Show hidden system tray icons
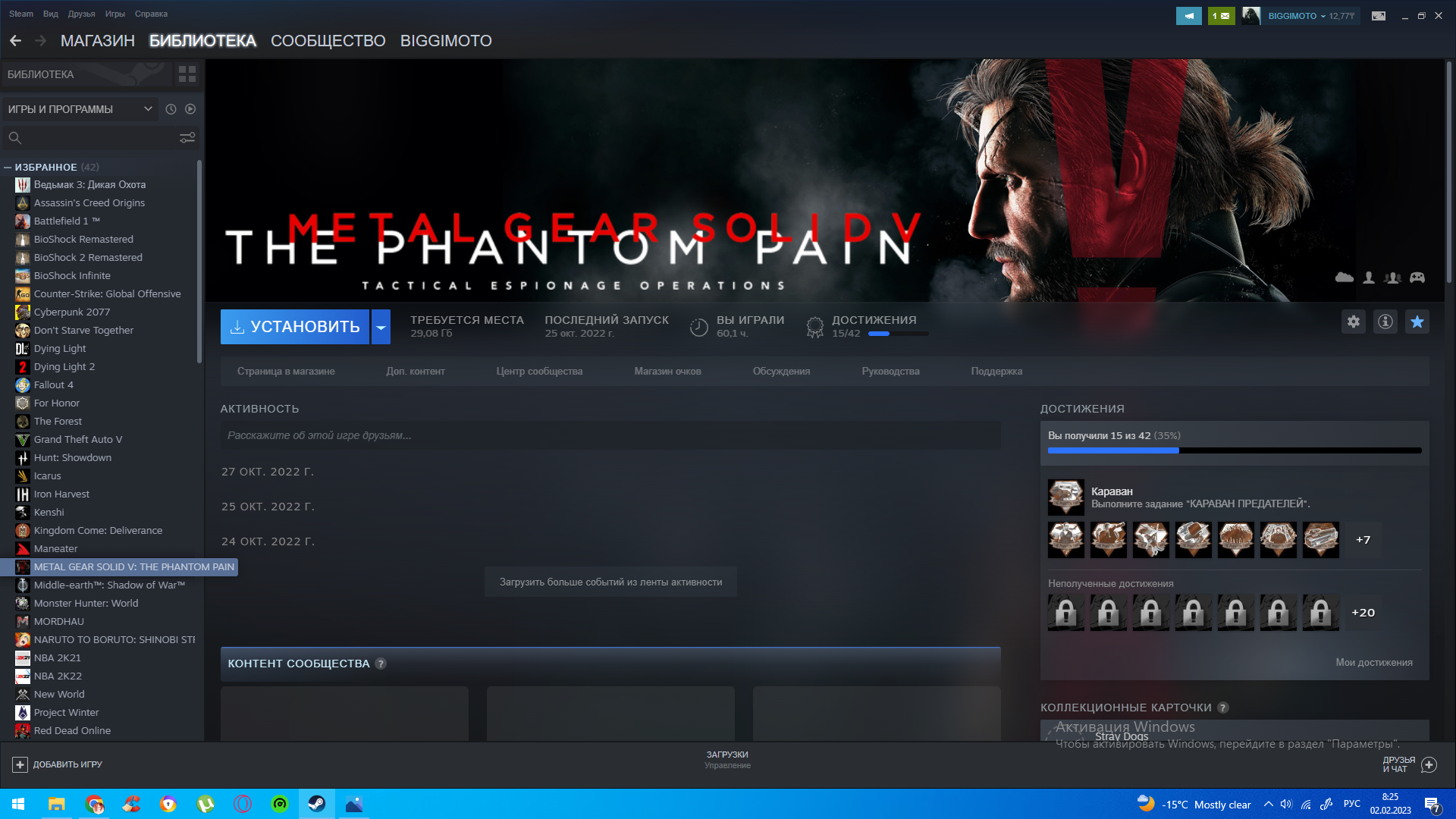This screenshot has width=1456, height=819. coord(1268,804)
